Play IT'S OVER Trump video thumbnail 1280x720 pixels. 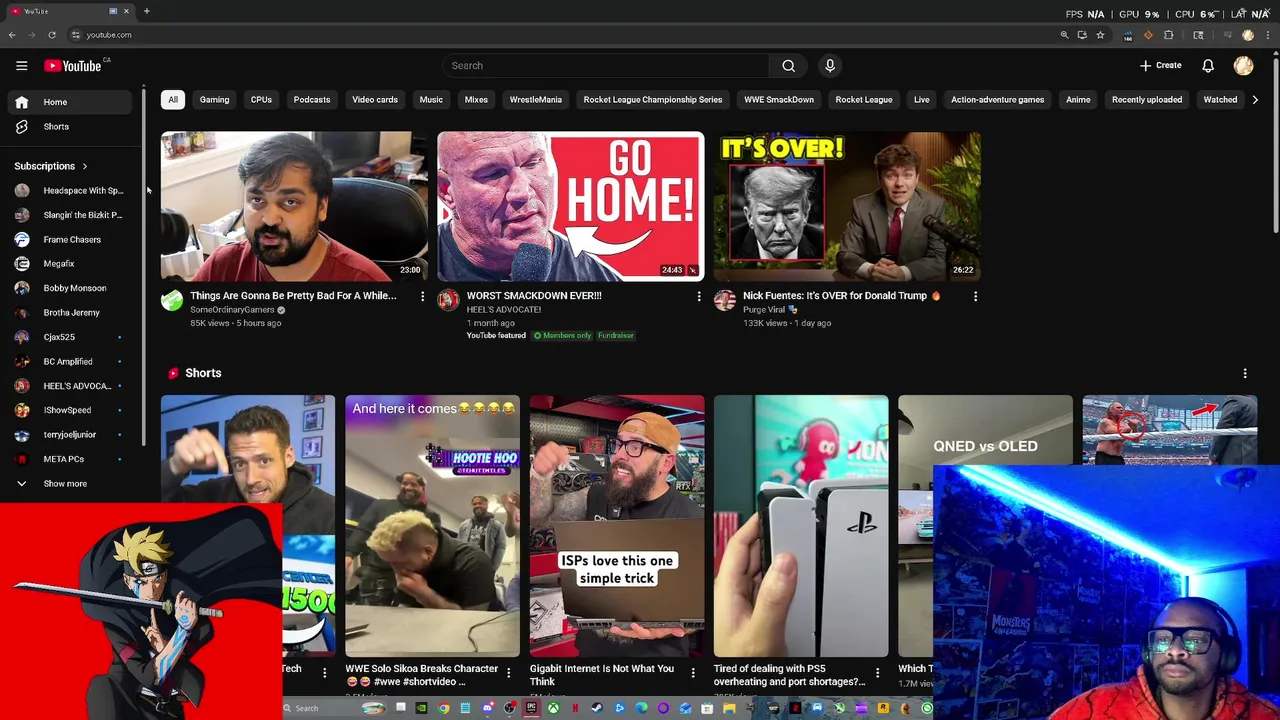pos(847,207)
